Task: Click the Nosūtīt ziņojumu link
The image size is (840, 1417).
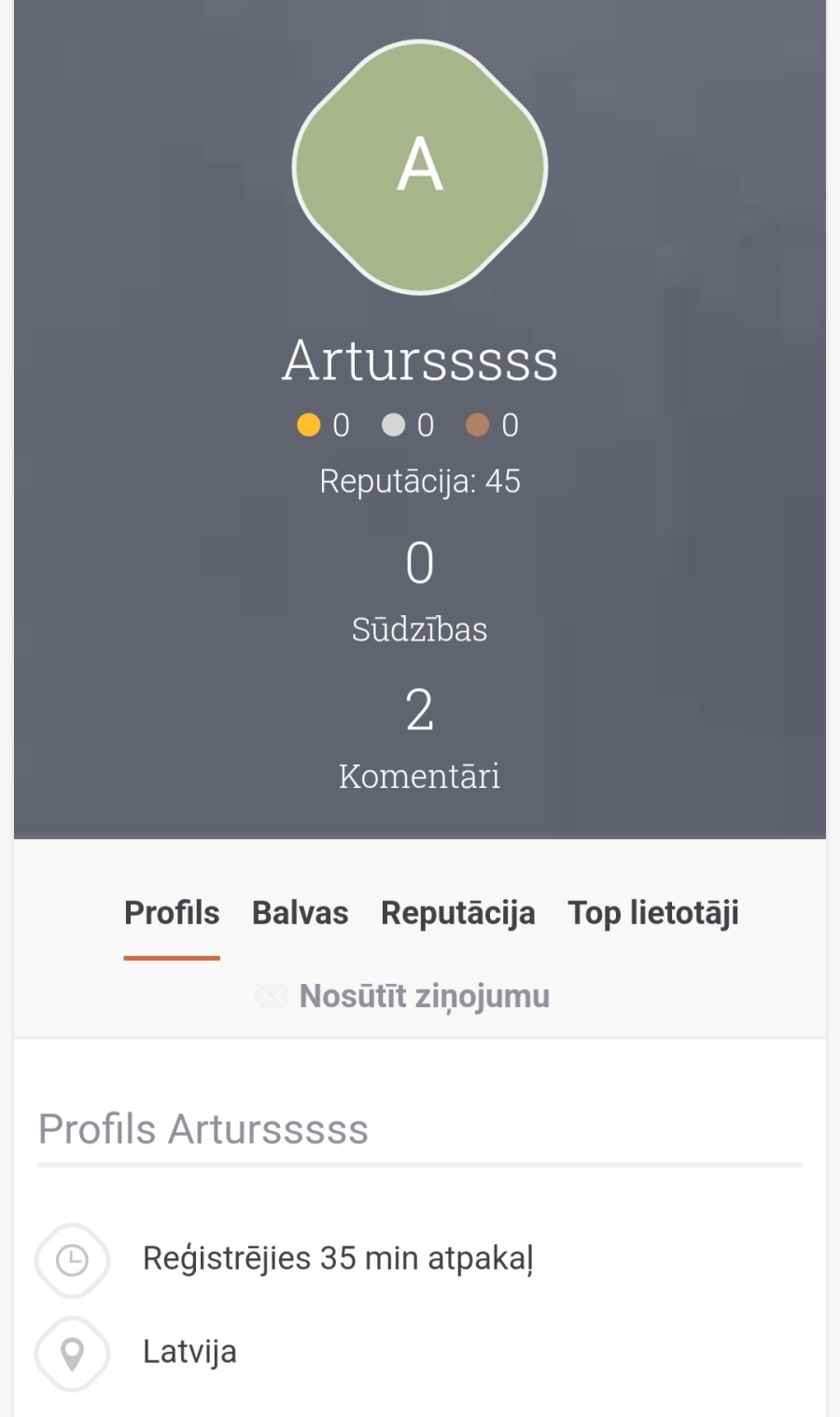Action: pos(425,996)
